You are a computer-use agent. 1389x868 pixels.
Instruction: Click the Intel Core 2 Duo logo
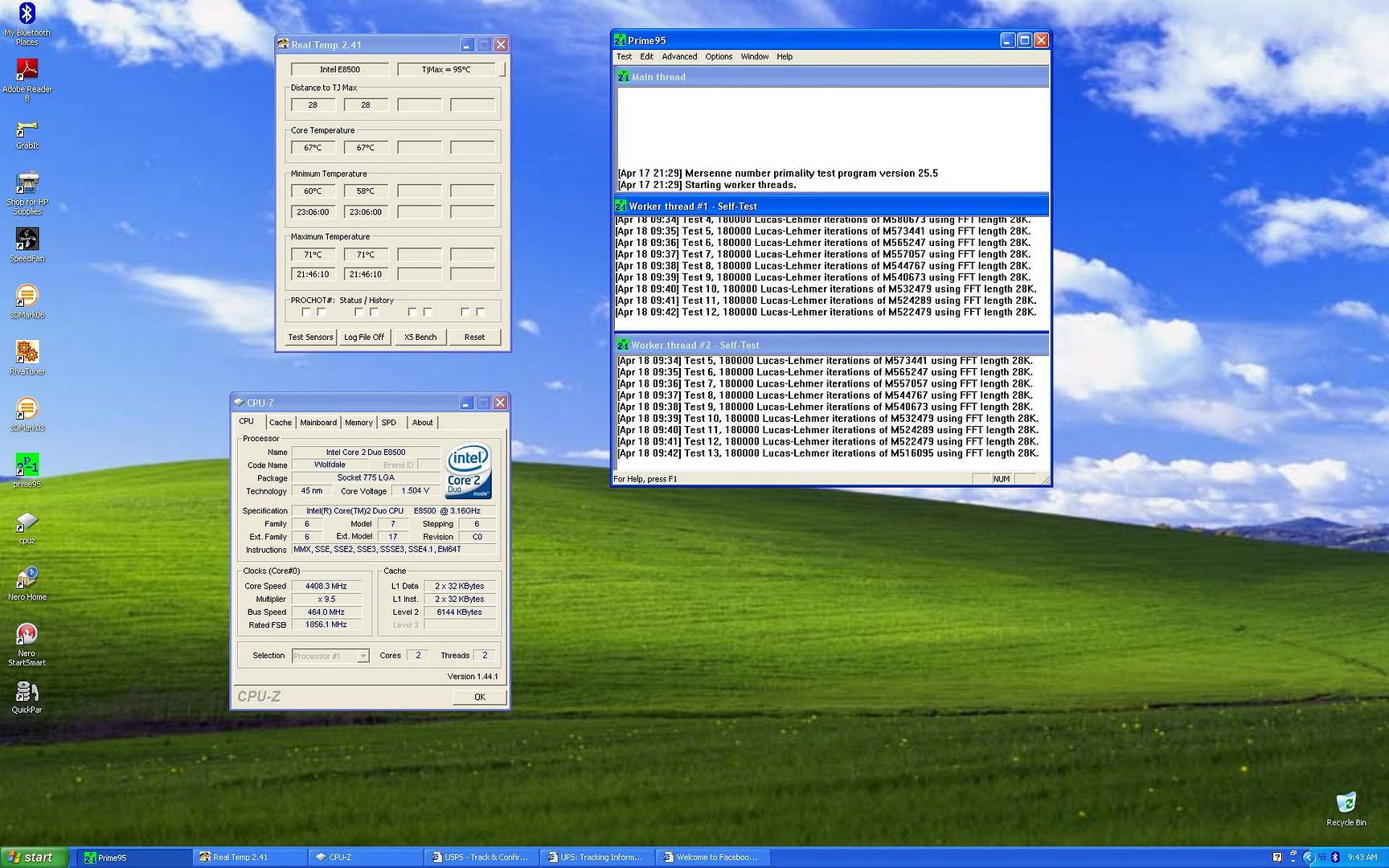(468, 472)
